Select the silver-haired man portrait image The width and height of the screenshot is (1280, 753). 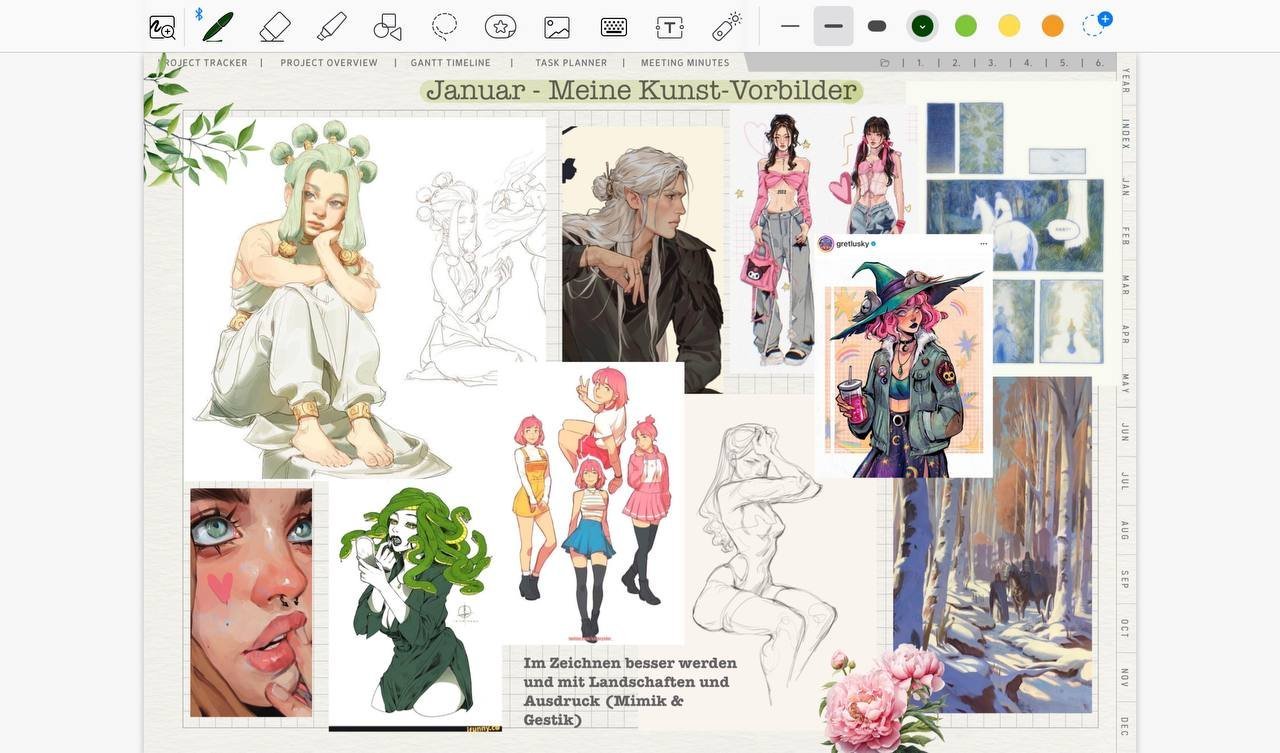tap(642, 258)
